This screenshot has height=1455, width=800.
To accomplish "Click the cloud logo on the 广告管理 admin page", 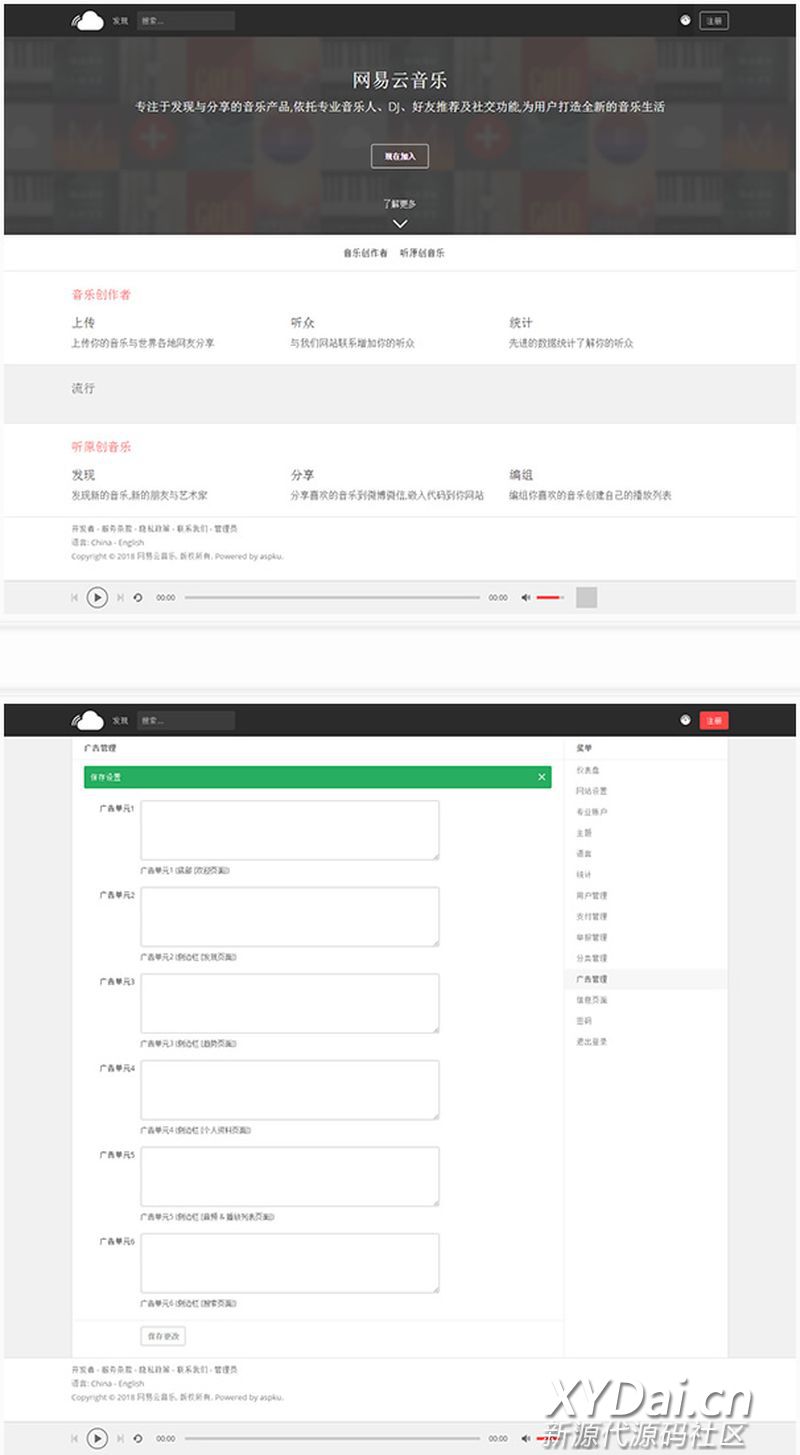I will coord(88,720).
